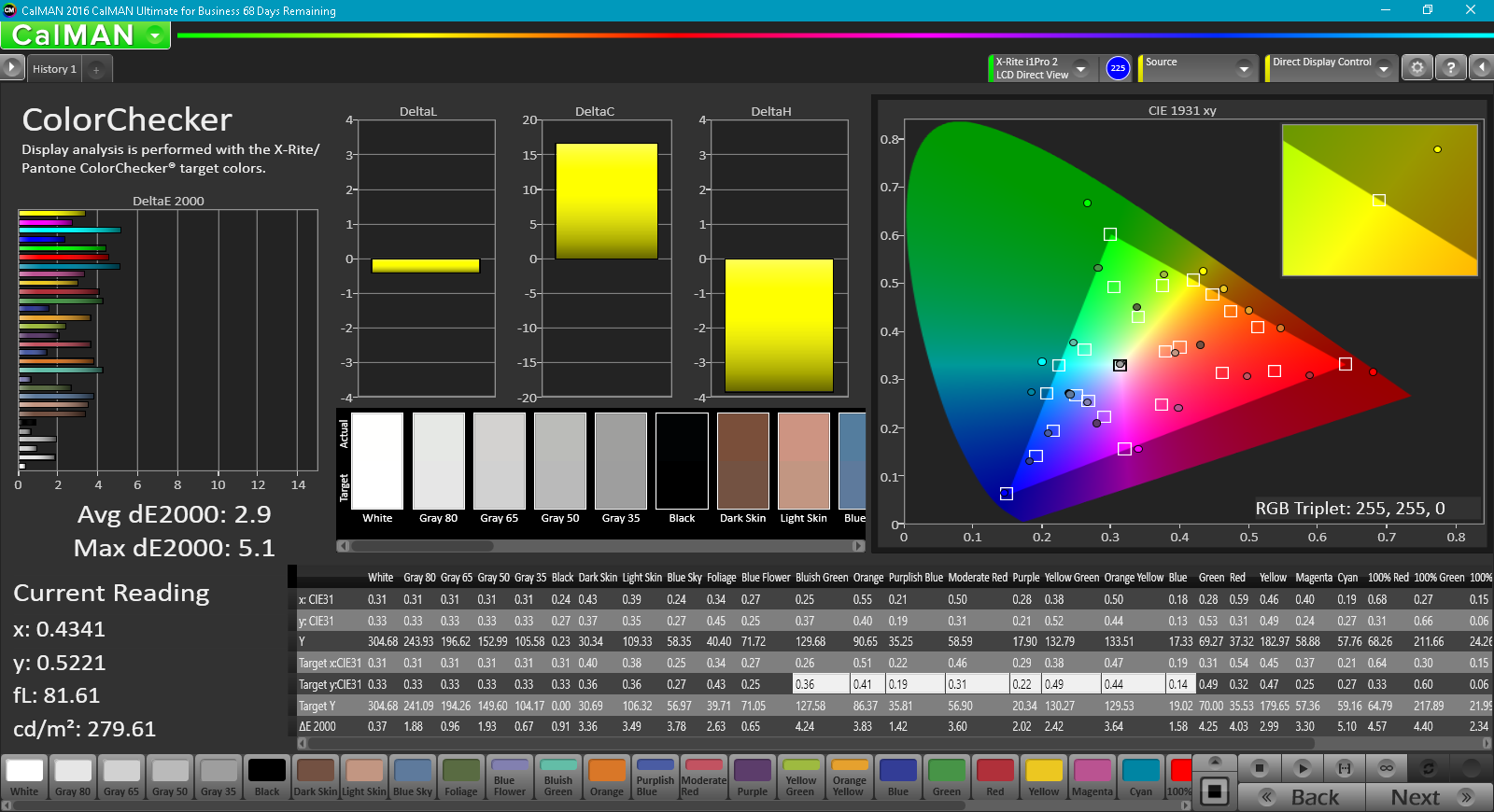This screenshot has width=1494, height=812.
Task: Click the stop measurement icon
Action: pos(1260,768)
